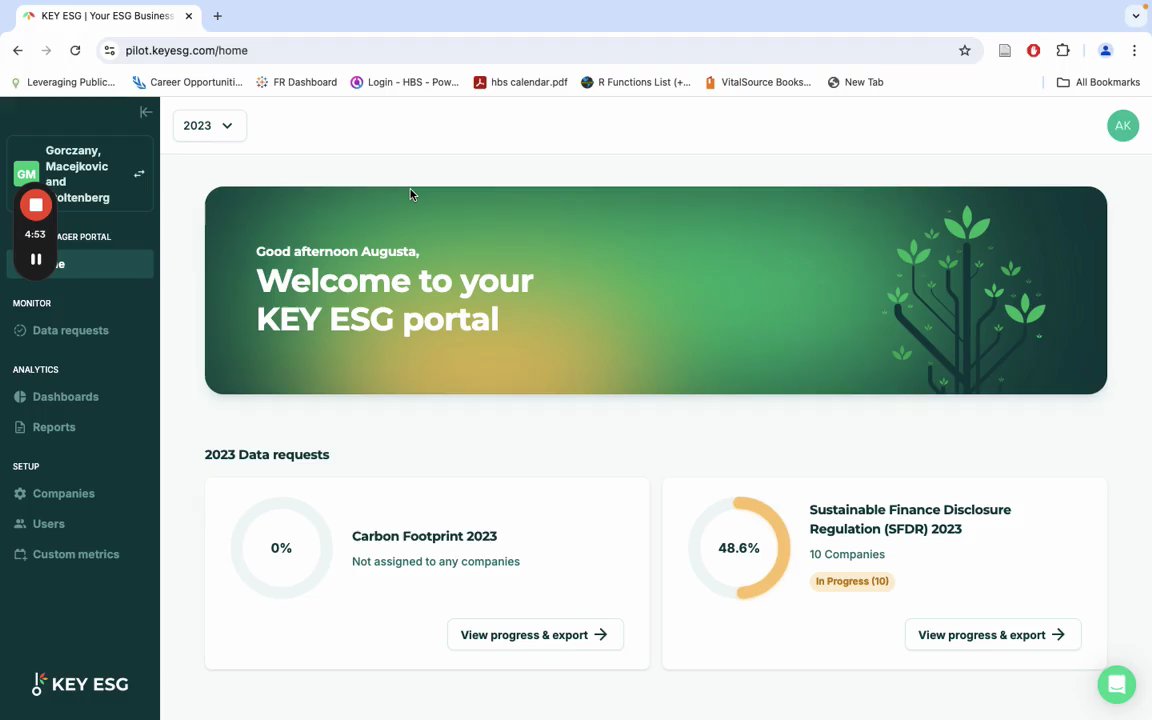Click the Data requests check icon
Viewport: 1152px width, 720px height.
click(20, 331)
